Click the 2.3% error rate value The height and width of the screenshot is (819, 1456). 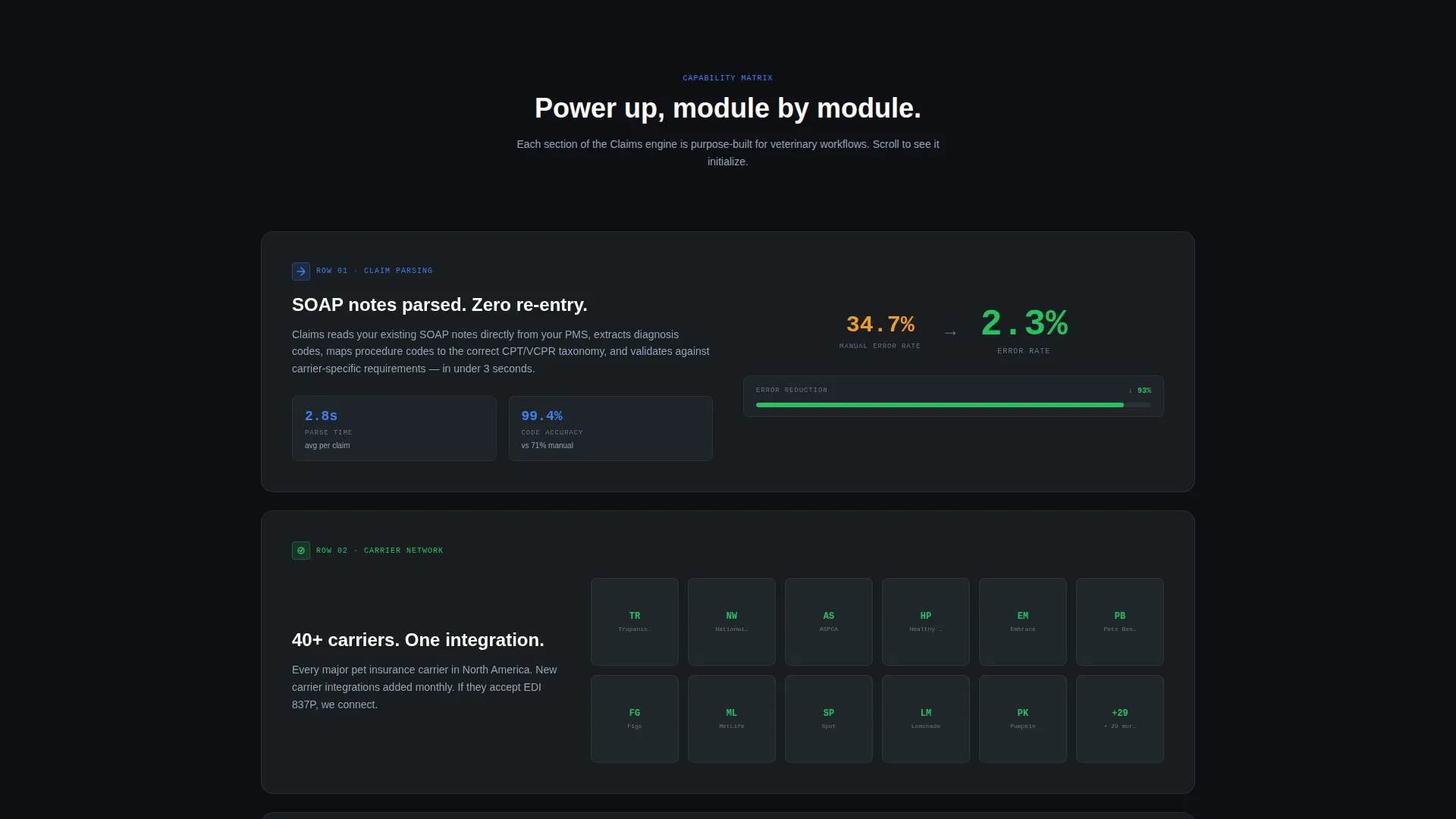point(1024,324)
